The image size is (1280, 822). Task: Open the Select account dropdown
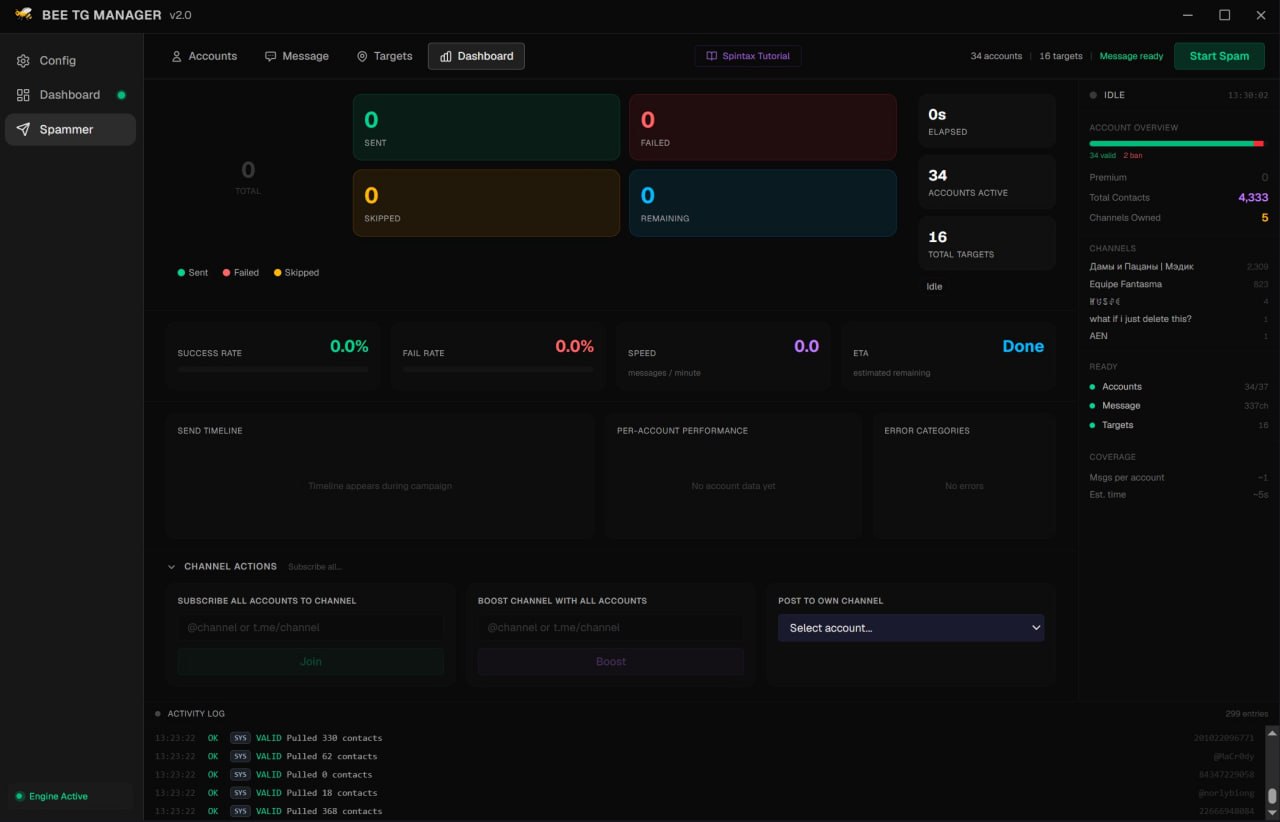[x=911, y=628]
